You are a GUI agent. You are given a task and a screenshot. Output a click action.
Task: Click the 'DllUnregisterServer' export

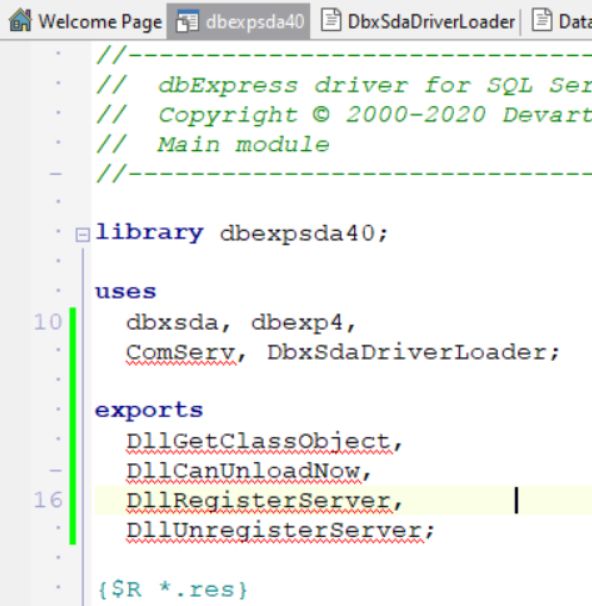tap(274, 530)
